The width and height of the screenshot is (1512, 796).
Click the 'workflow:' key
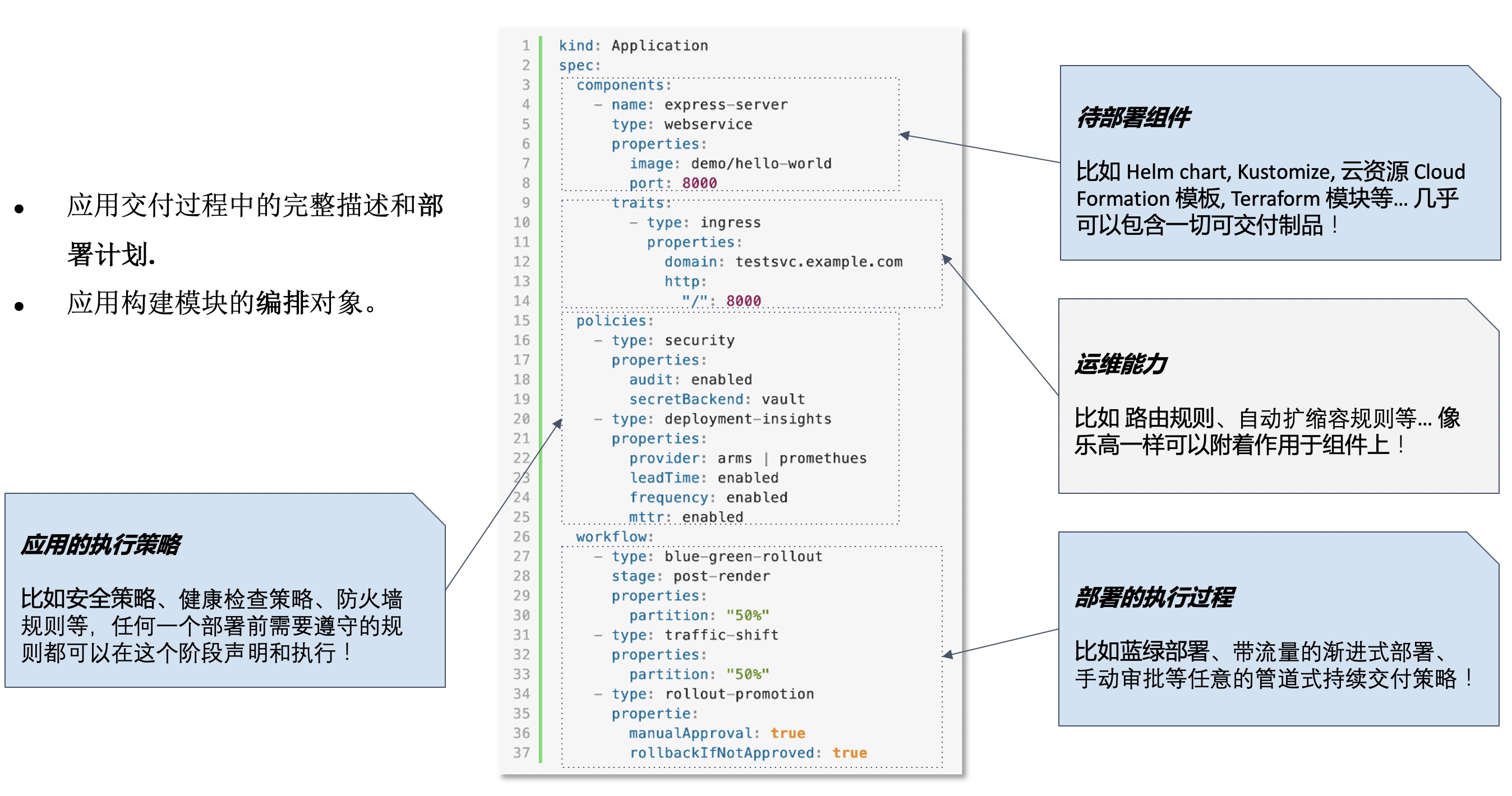click(615, 536)
